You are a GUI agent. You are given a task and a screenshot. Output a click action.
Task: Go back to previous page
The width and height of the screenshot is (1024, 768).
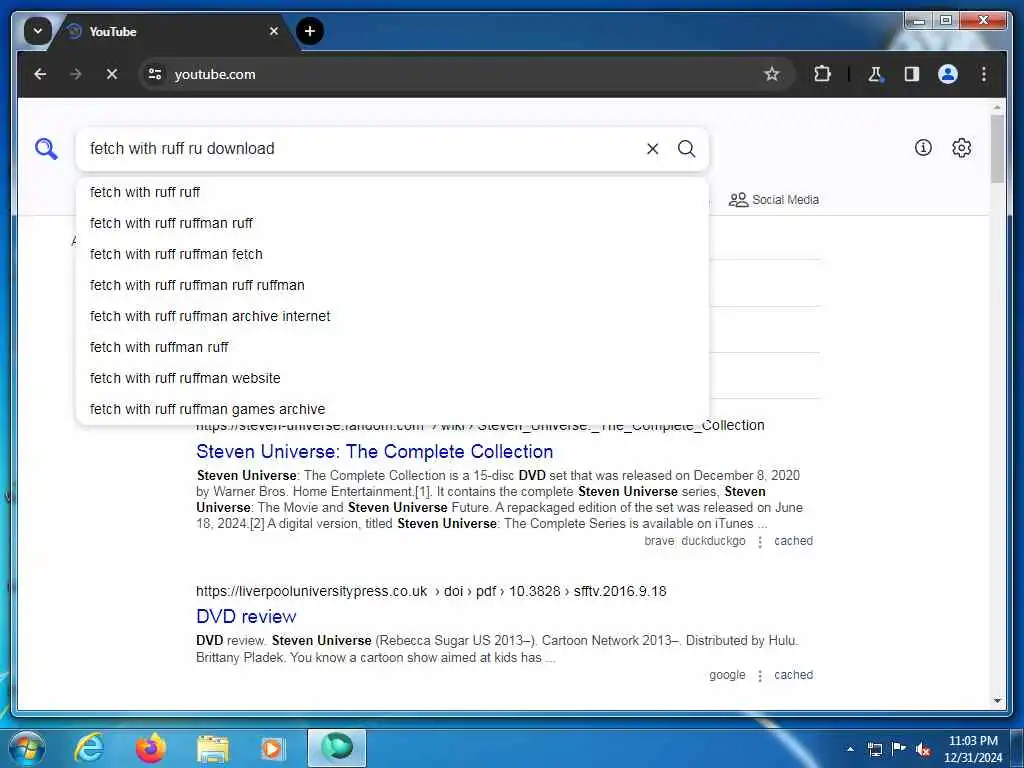coord(40,74)
